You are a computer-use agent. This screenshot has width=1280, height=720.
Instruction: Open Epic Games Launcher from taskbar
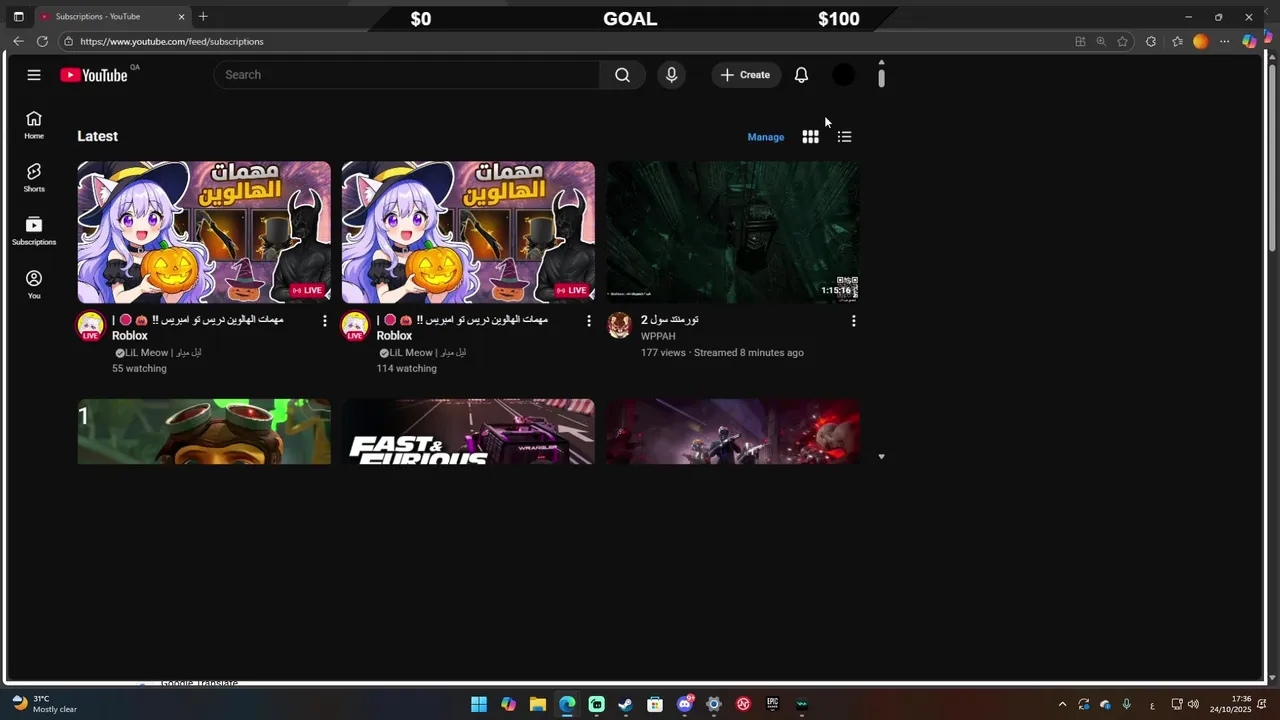[x=772, y=704]
